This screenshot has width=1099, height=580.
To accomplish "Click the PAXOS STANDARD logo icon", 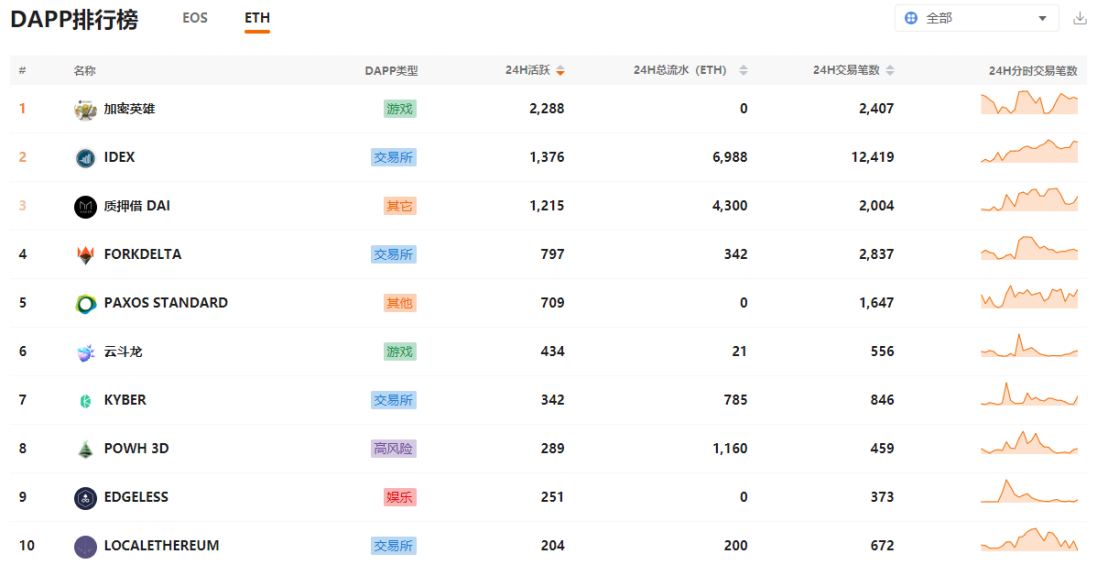I will point(86,303).
